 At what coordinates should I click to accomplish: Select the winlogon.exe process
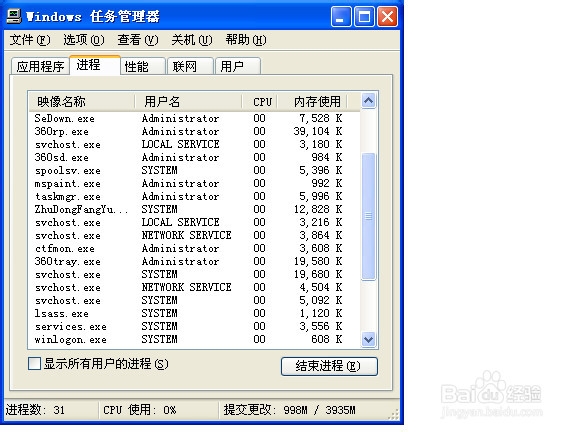(195, 339)
